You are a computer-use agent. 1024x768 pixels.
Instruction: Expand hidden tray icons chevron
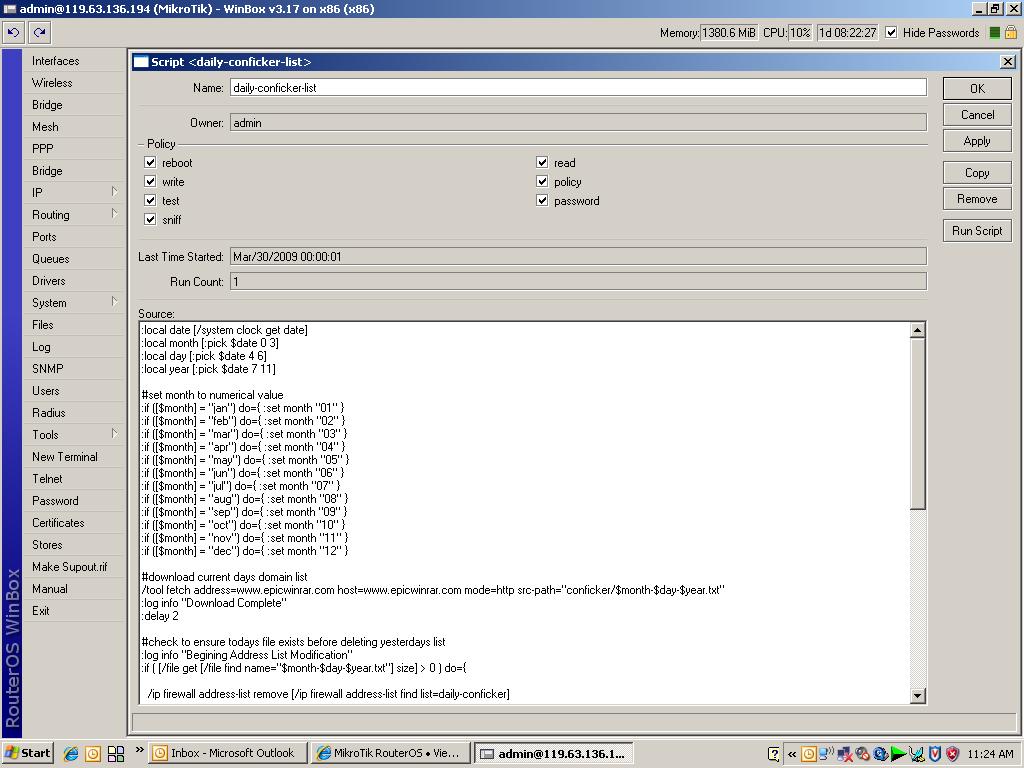792,754
